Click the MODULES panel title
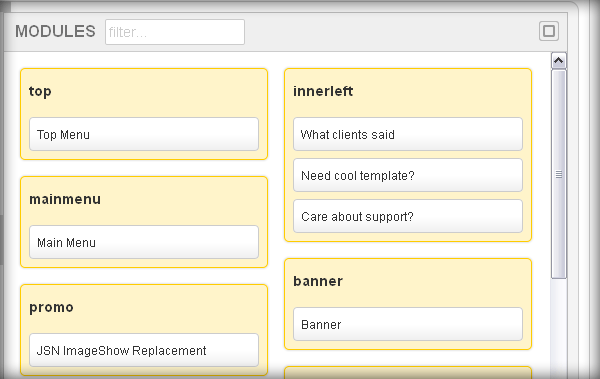Image resolution: width=600 pixels, height=379 pixels. coord(55,31)
